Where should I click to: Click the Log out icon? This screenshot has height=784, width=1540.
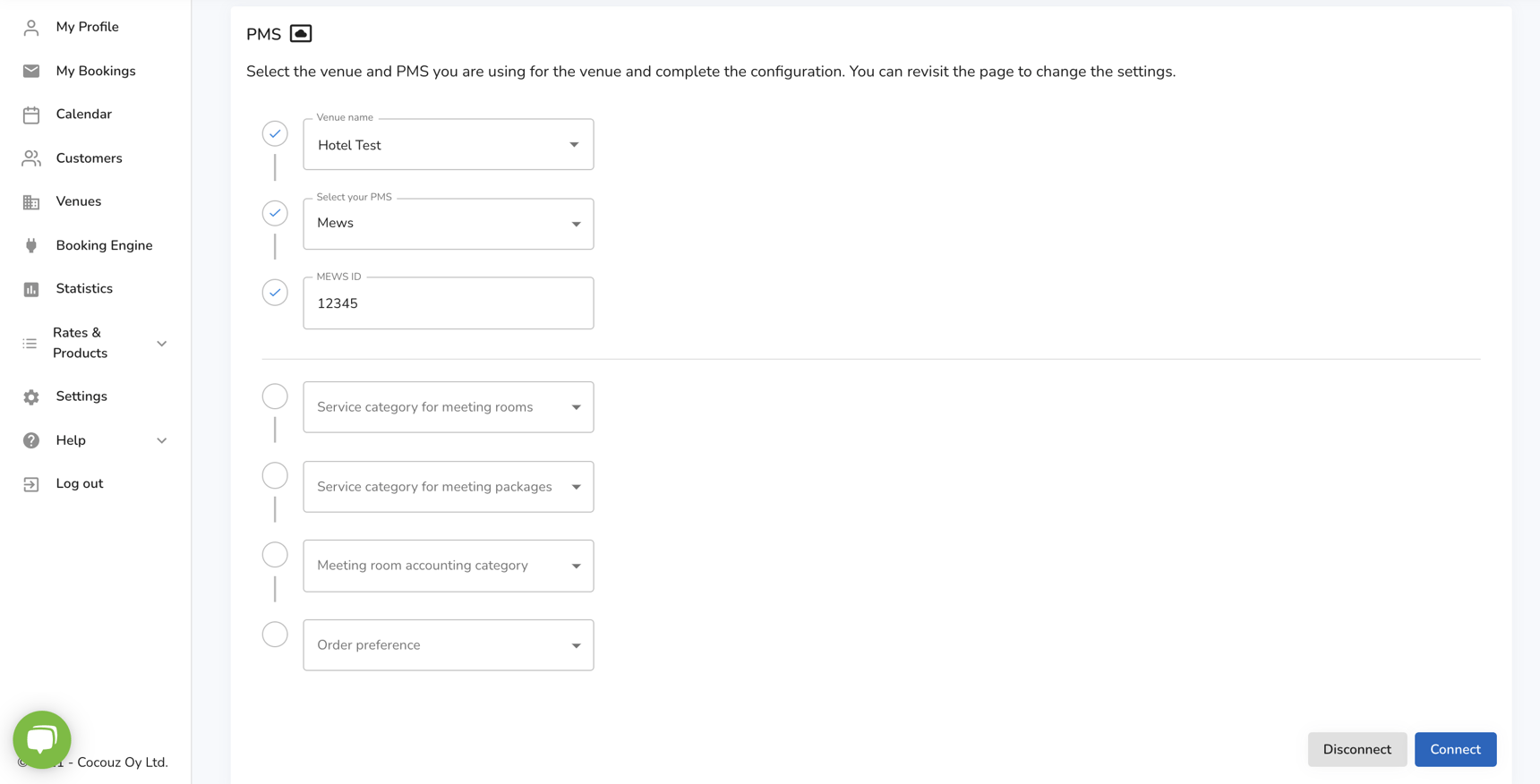pyautogui.click(x=31, y=484)
